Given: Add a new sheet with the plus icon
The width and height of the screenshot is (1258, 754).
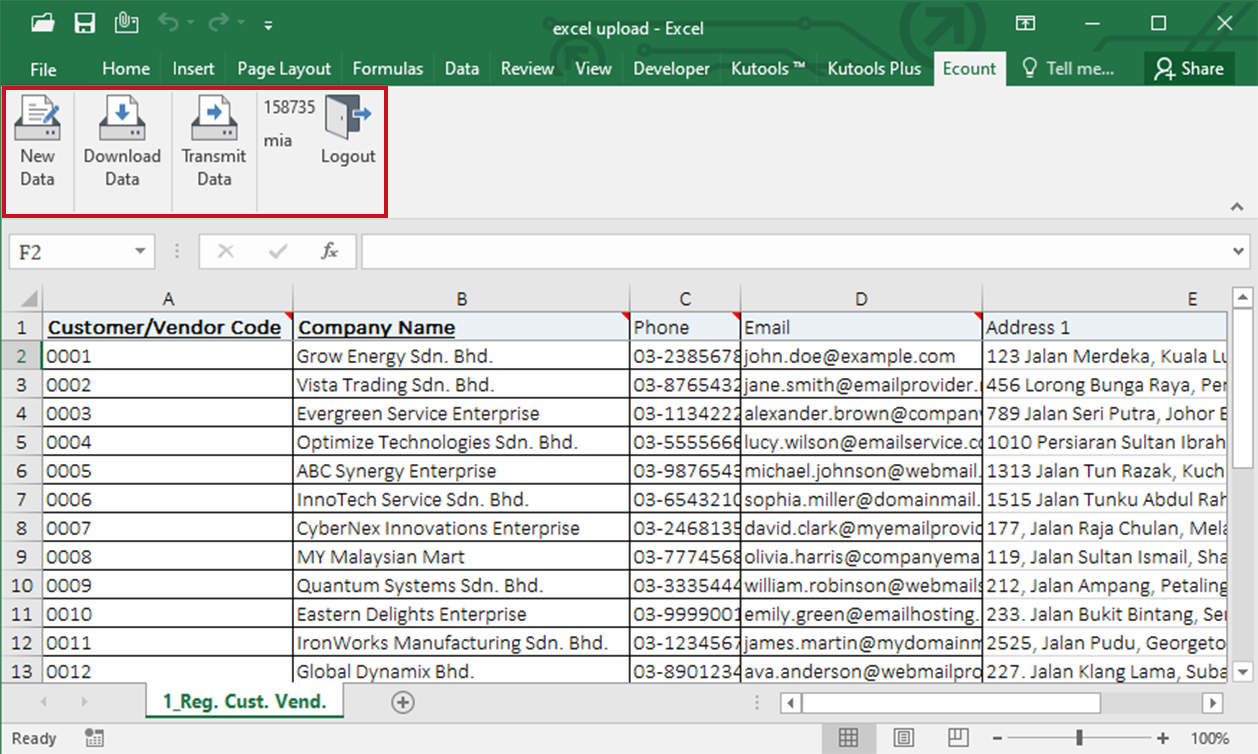Looking at the screenshot, I should [x=403, y=703].
